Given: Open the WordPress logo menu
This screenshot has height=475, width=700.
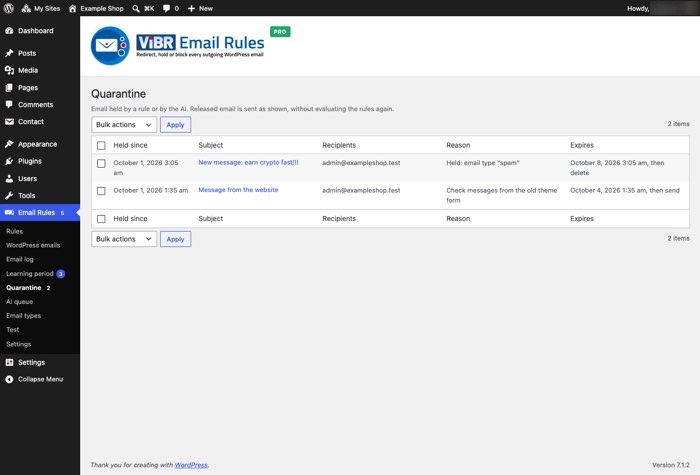Looking at the screenshot, I should coord(8,8).
